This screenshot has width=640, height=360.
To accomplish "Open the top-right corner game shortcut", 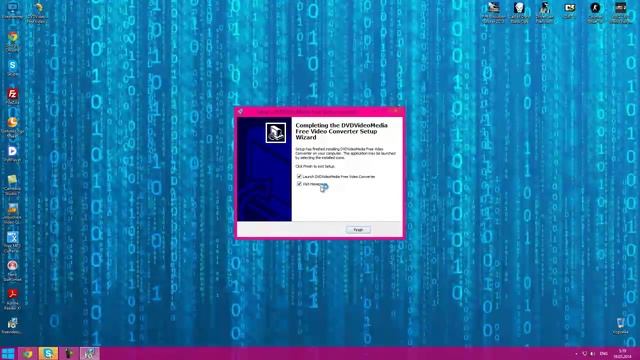I will coord(620,12).
